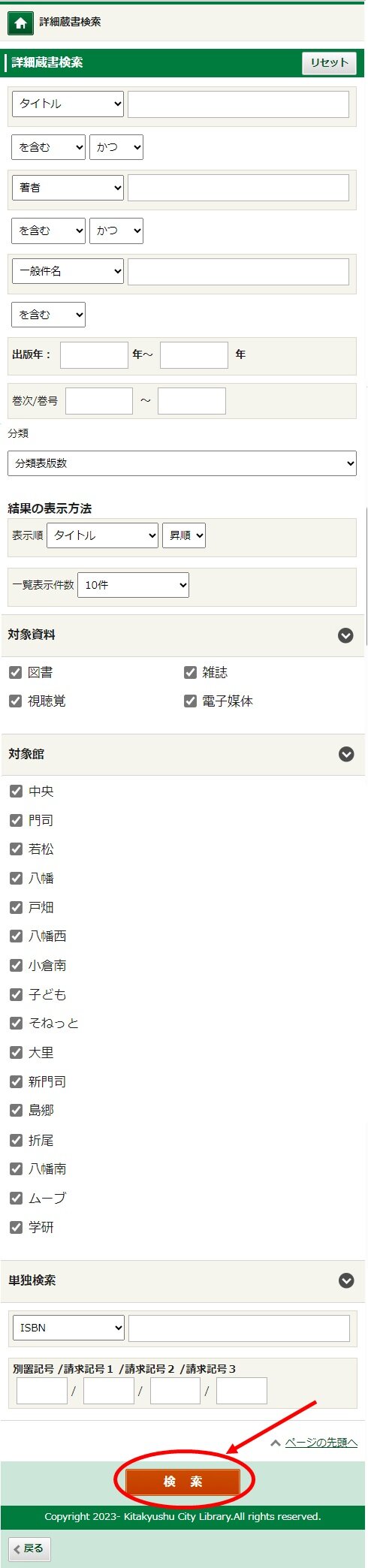Focus the 著者 text input field
The image size is (368, 1568).
238,188
